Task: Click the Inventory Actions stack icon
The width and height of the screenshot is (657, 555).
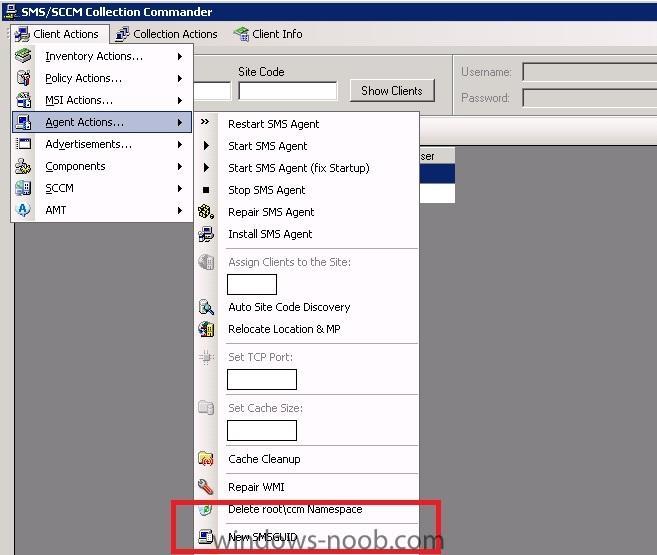Action: pos(23,56)
